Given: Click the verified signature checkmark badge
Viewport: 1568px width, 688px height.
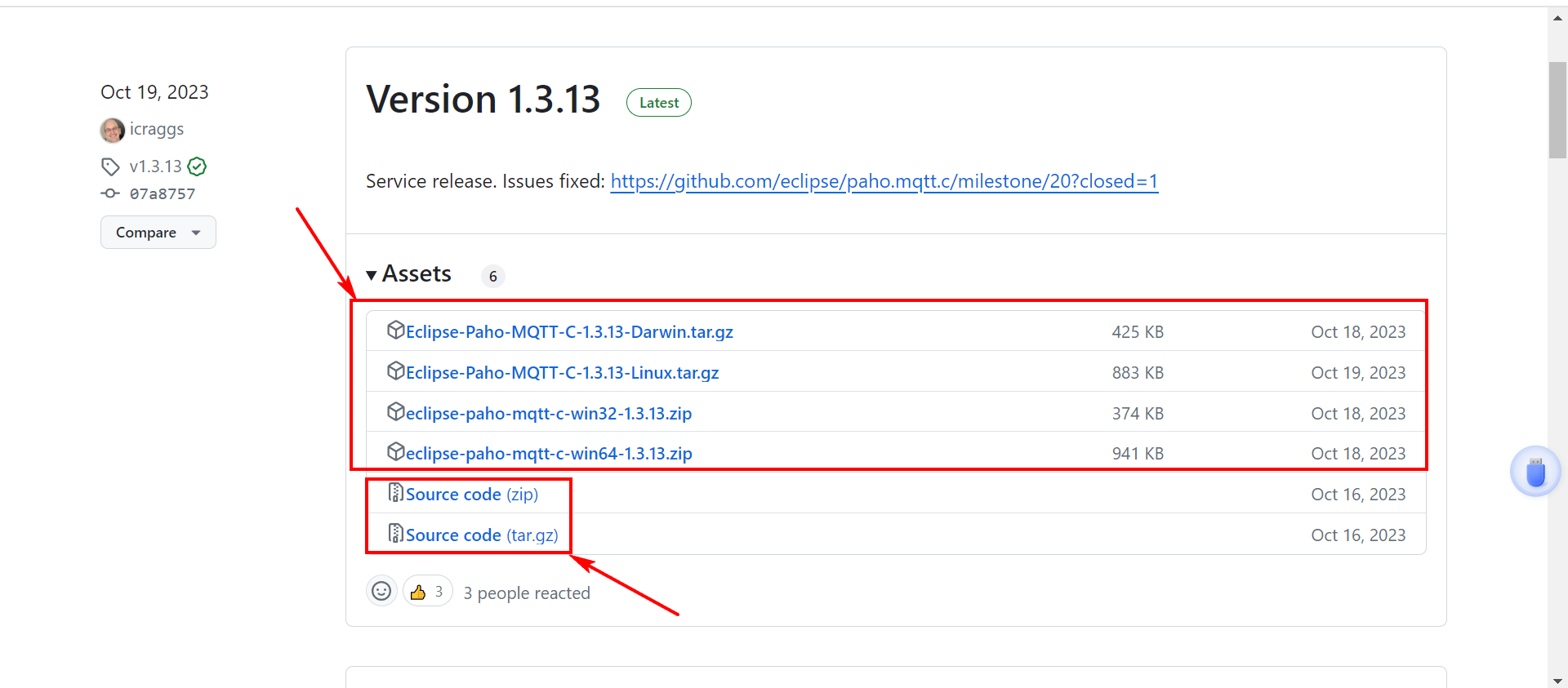Looking at the screenshot, I should [197, 166].
